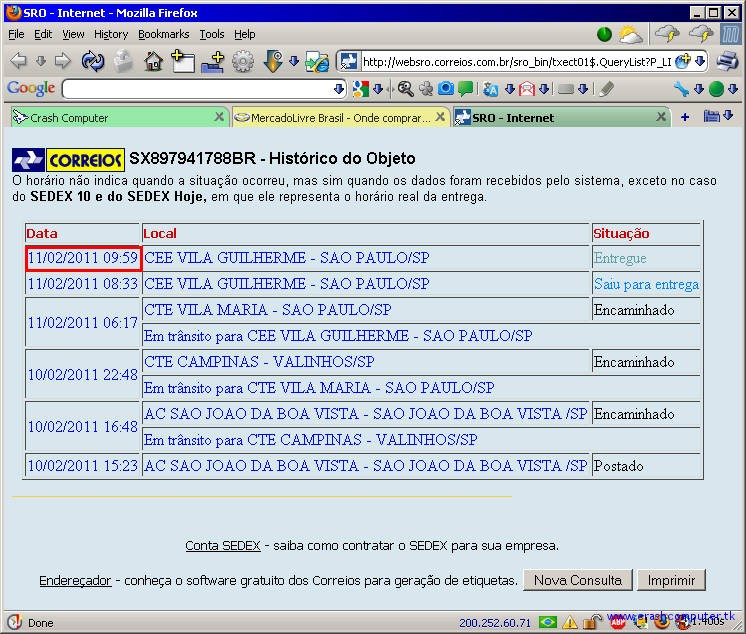Click the open padlock status bar icon
Image resolution: width=746 pixels, height=634 pixels.
tap(593, 622)
